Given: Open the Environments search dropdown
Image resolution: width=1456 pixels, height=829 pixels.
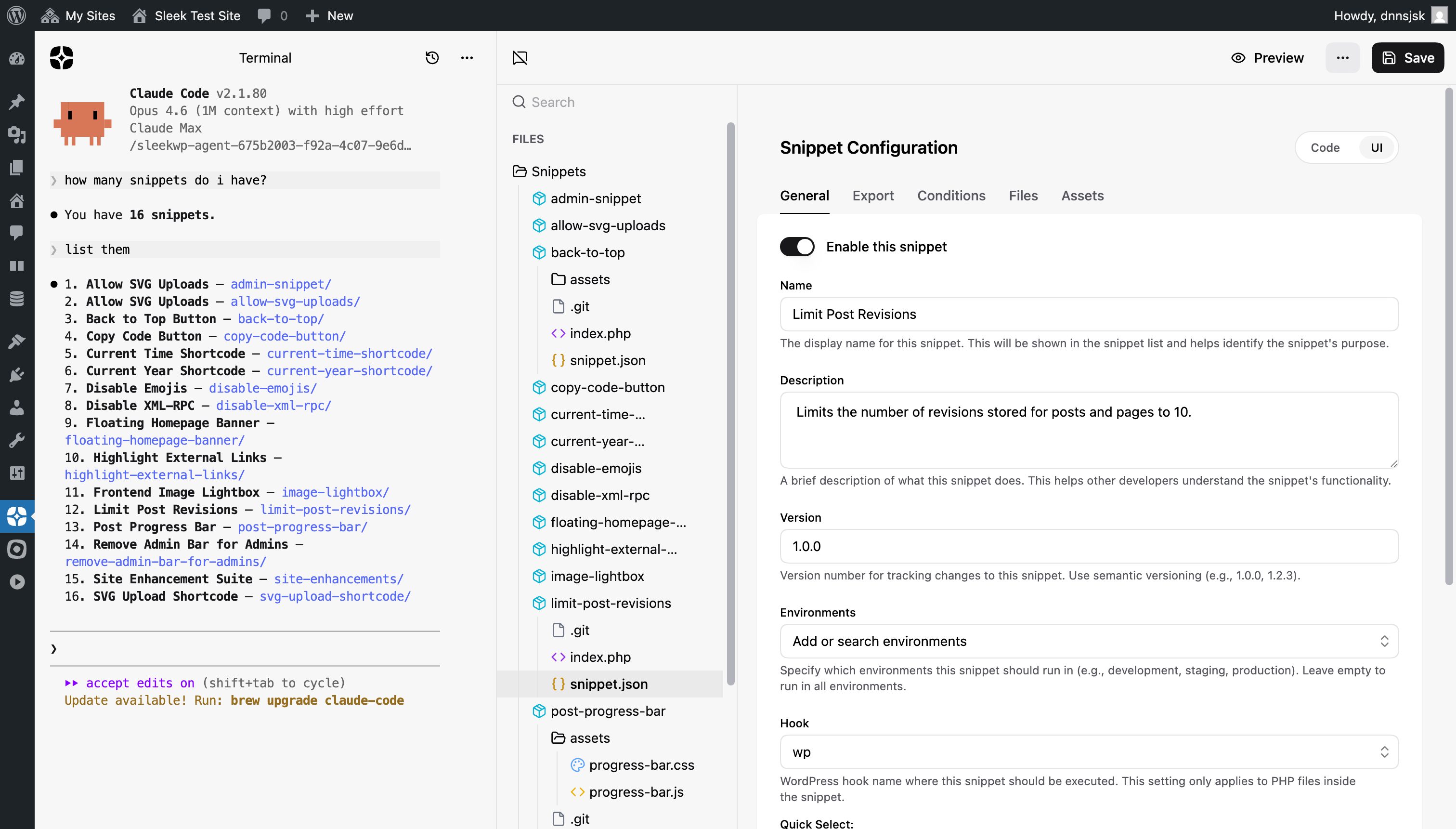Looking at the screenshot, I should [x=1089, y=641].
